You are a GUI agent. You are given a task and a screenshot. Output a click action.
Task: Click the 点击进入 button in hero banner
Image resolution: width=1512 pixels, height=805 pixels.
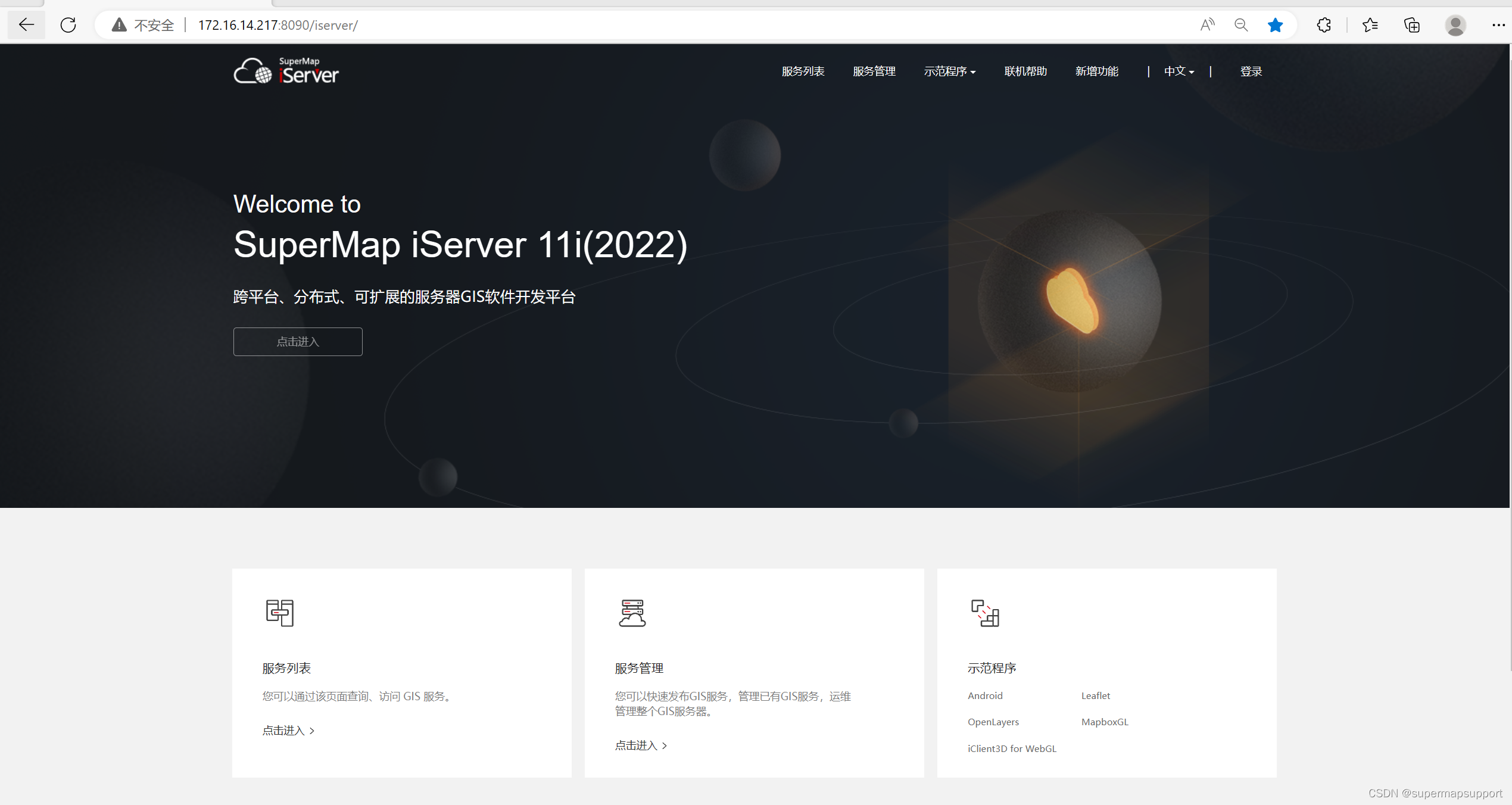point(298,342)
